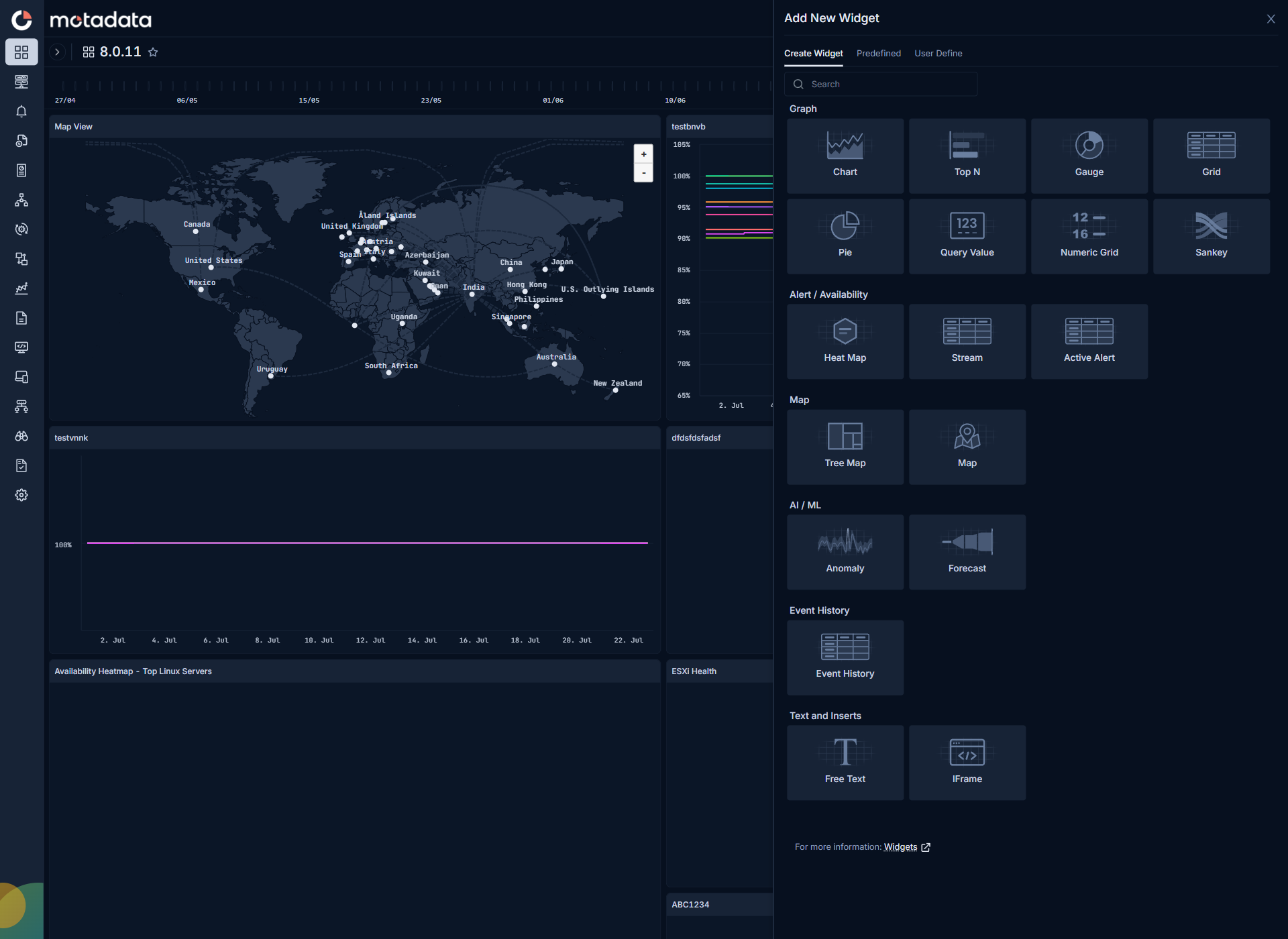Open the settings gear in sidebar

click(x=21, y=495)
